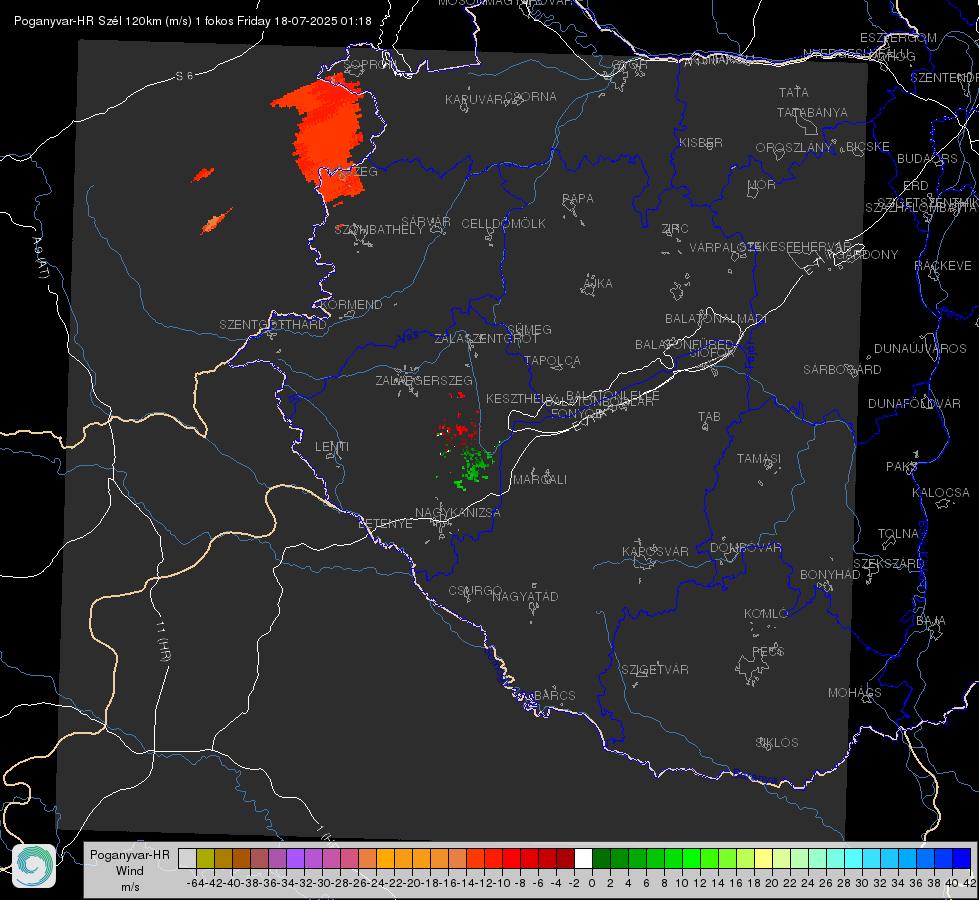Click the SZENTGOTTHARD city label
This screenshot has width=979, height=900.
click(273, 325)
